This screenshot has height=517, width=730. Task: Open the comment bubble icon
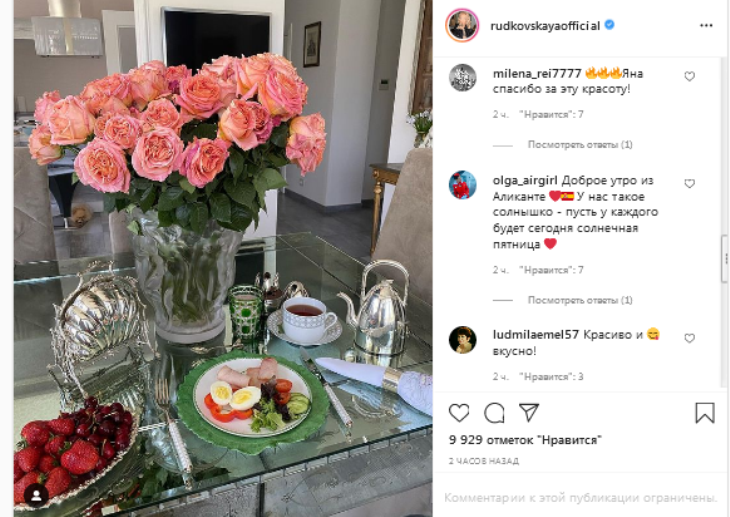tap(494, 413)
